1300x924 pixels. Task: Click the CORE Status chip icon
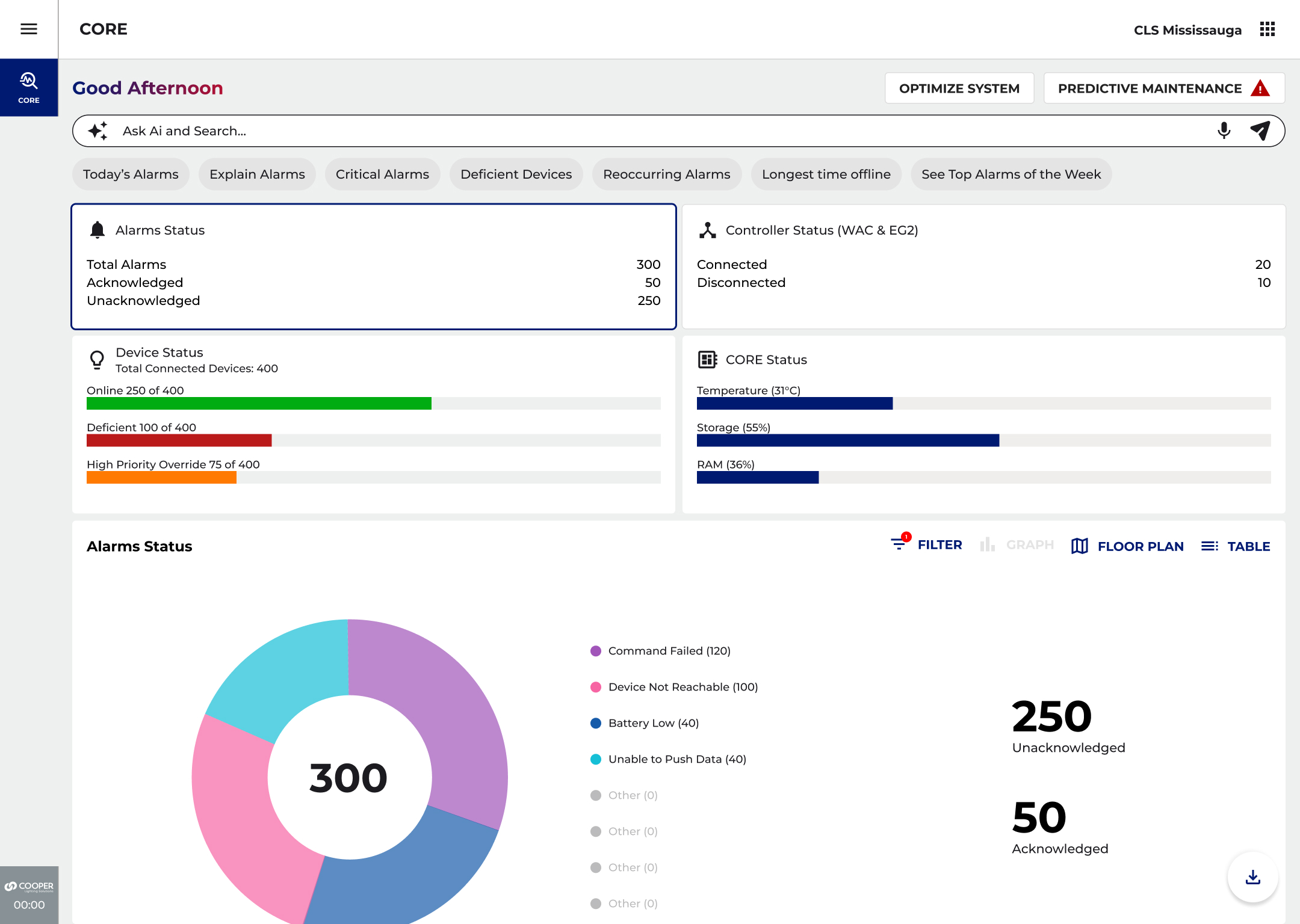(x=708, y=360)
